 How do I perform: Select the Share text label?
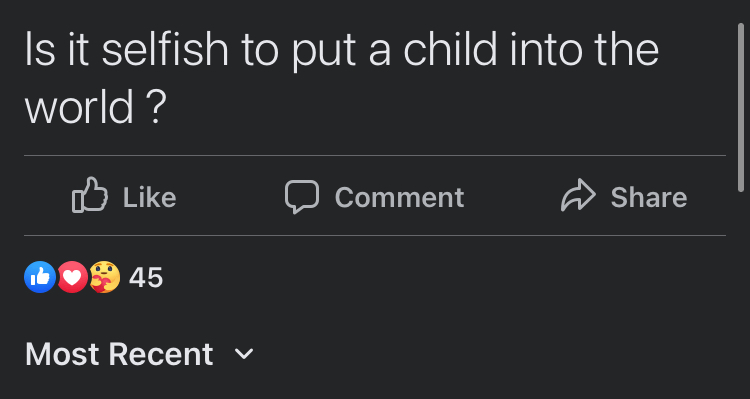pyautogui.click(x=649, y=197)
